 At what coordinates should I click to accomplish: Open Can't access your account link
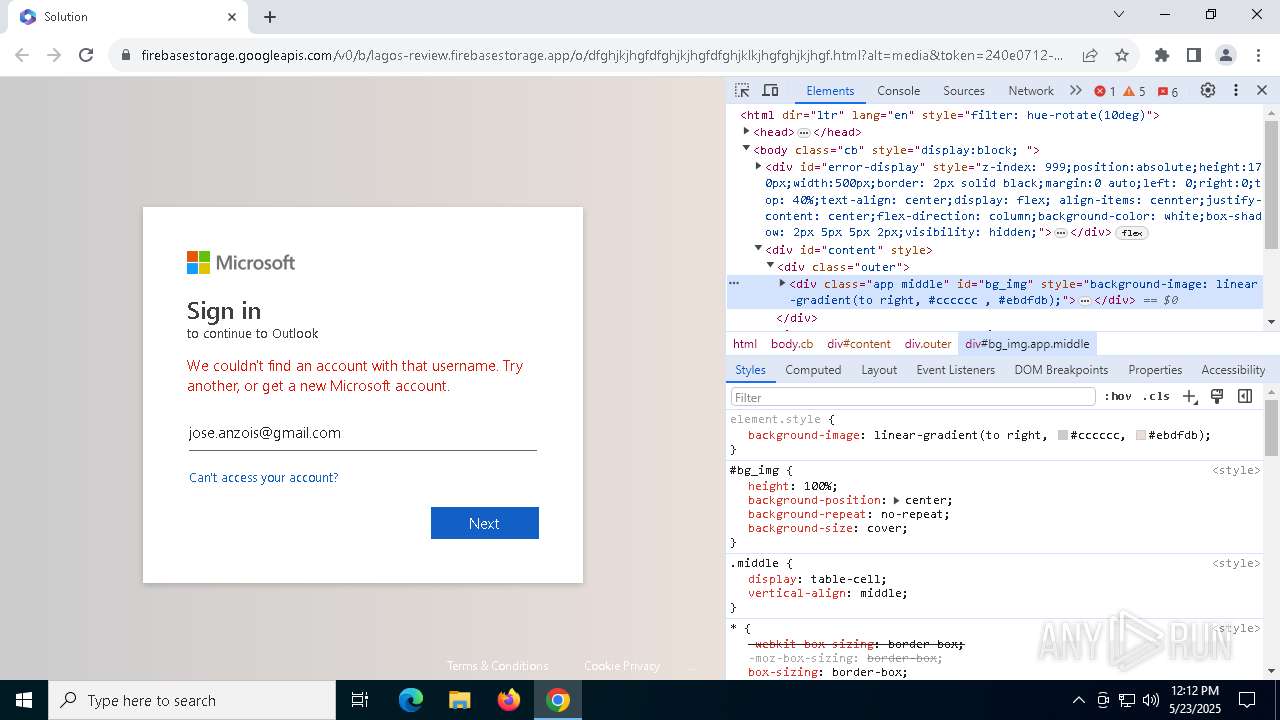click(x=264, y=478)
